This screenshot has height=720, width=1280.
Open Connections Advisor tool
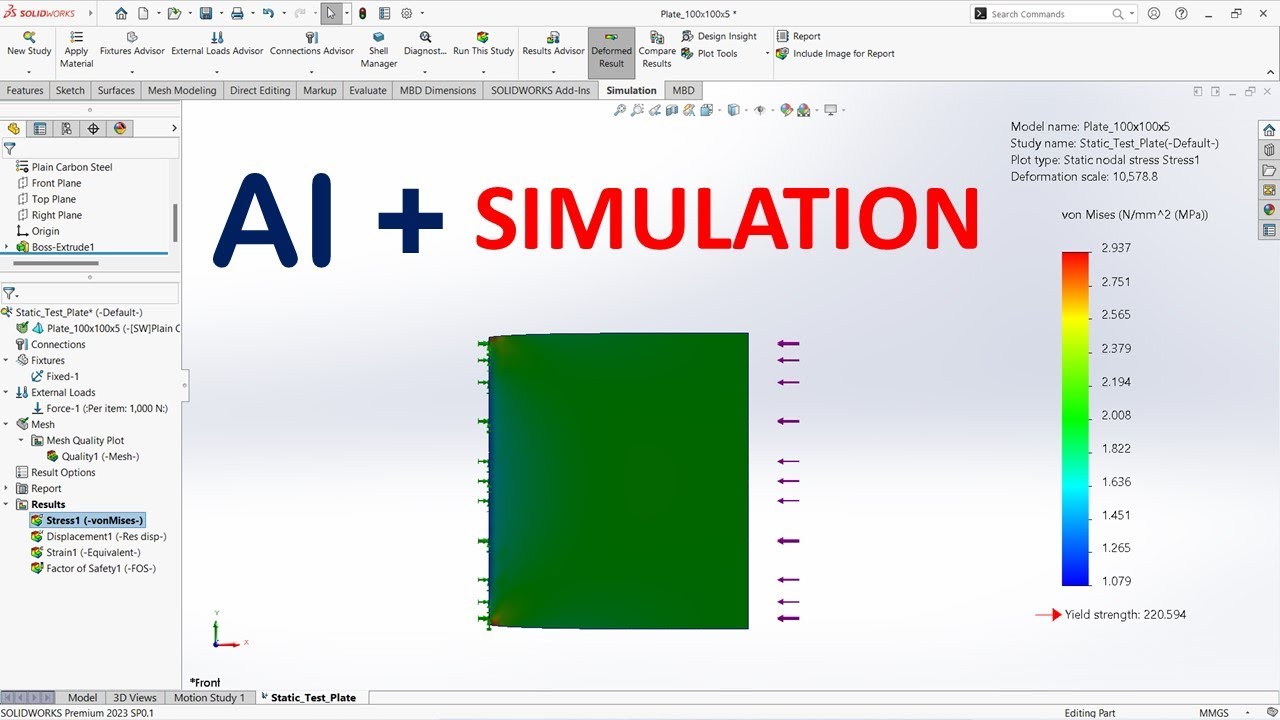coord(312,44)
